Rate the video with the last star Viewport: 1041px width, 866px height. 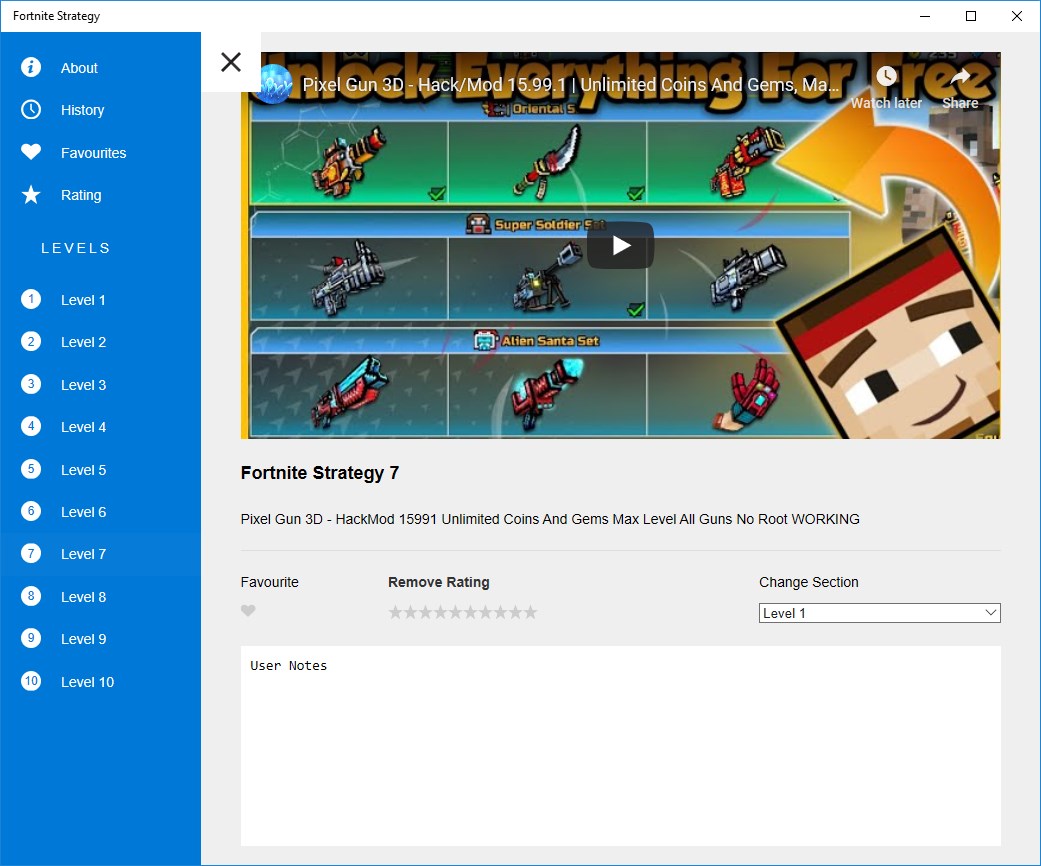[x=530, y=612]
